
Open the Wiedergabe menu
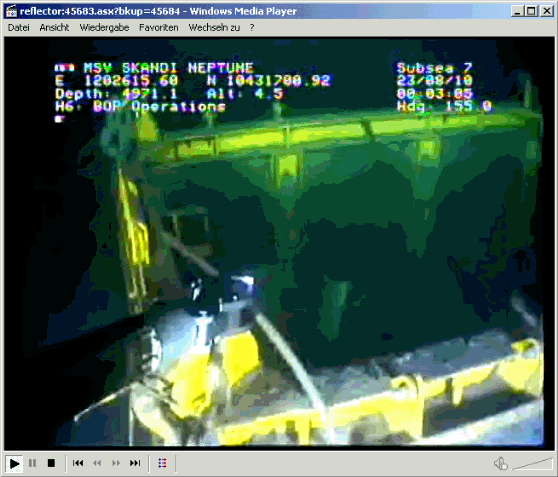(104, 27)
